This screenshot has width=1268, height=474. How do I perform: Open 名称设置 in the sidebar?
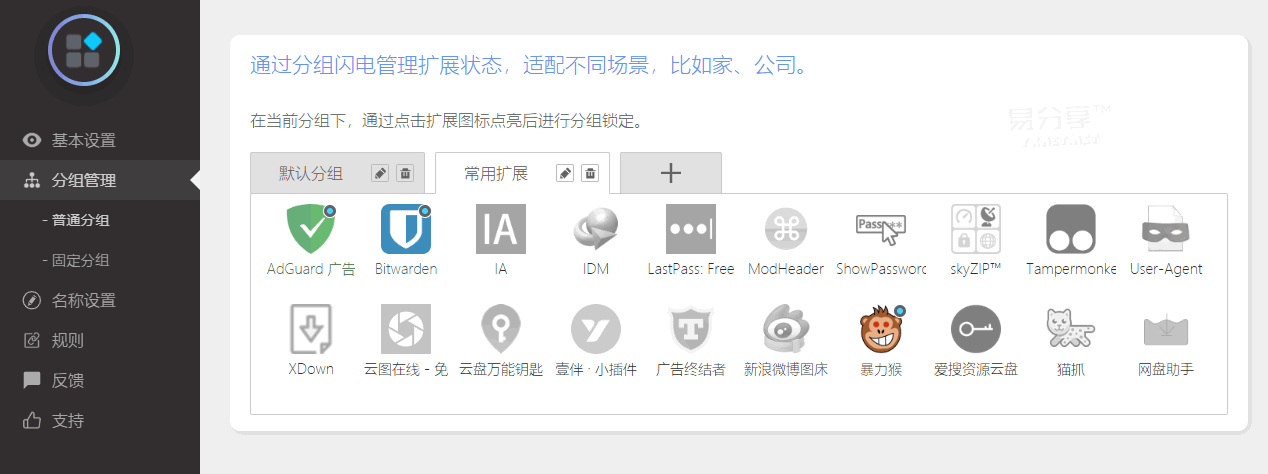[x=100, y=300]
